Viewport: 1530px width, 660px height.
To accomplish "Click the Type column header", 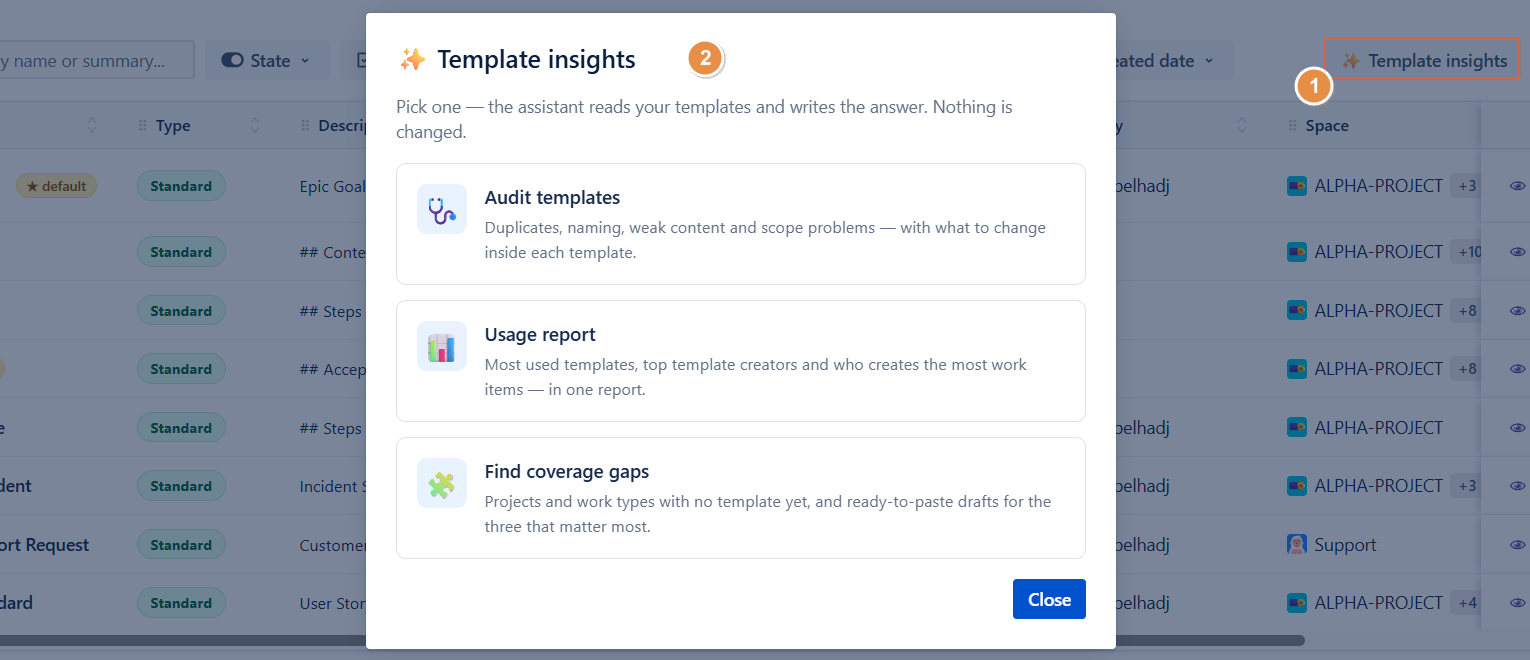I will [173, 126].
